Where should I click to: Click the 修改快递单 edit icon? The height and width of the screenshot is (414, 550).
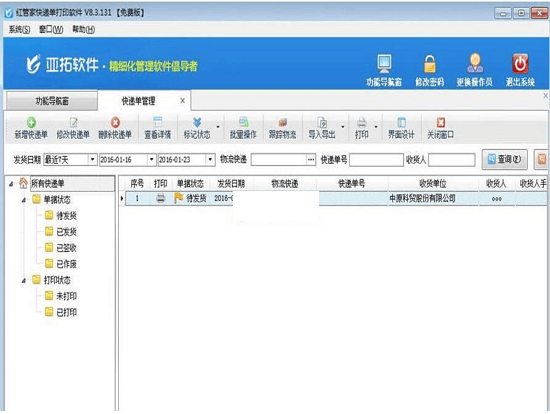pos(73,122)
